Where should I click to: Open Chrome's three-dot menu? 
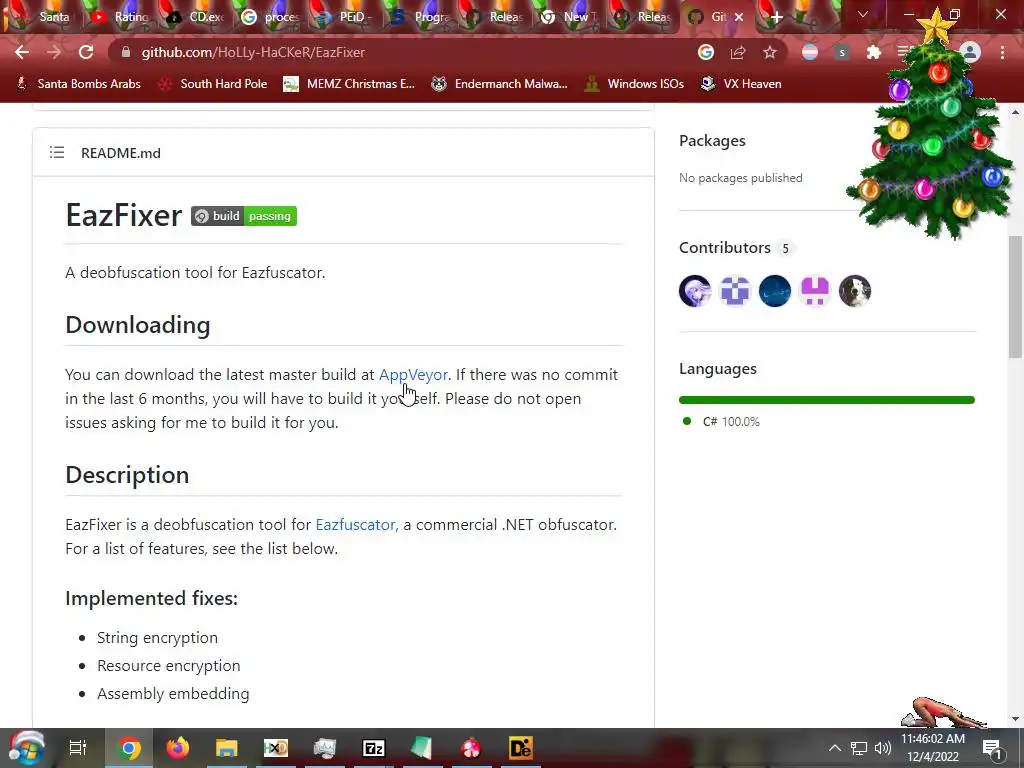pos(1002,52)
